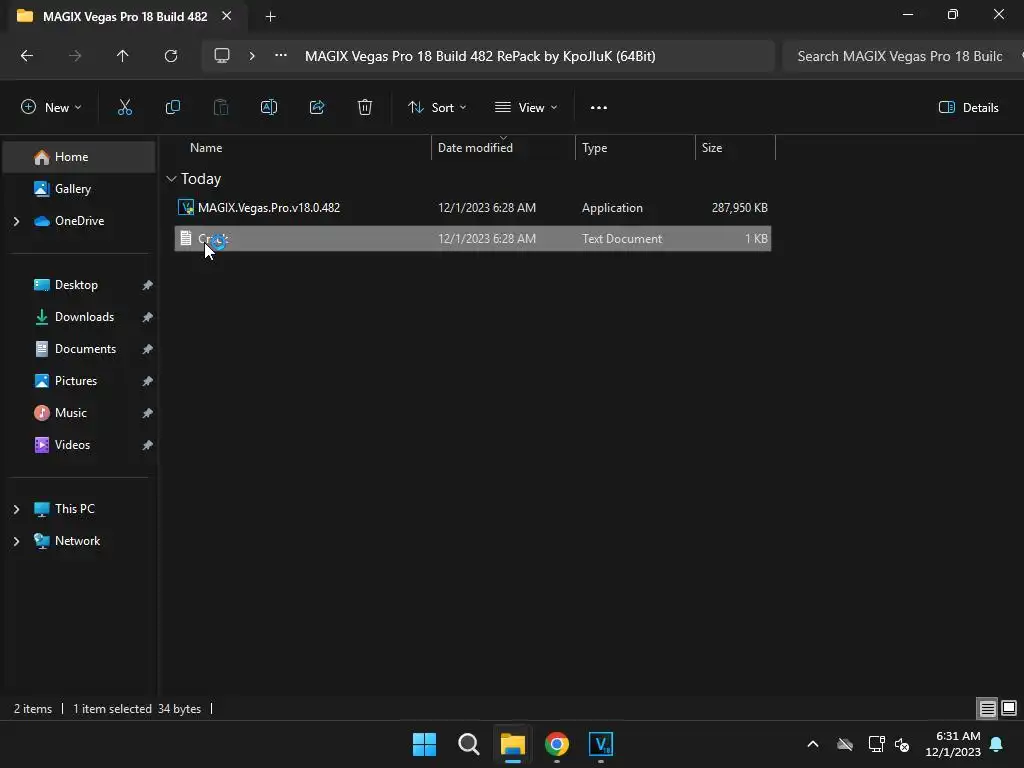
Task: Close the MAGIX Vegas Pro tab
Action: (x=227, y=16)
